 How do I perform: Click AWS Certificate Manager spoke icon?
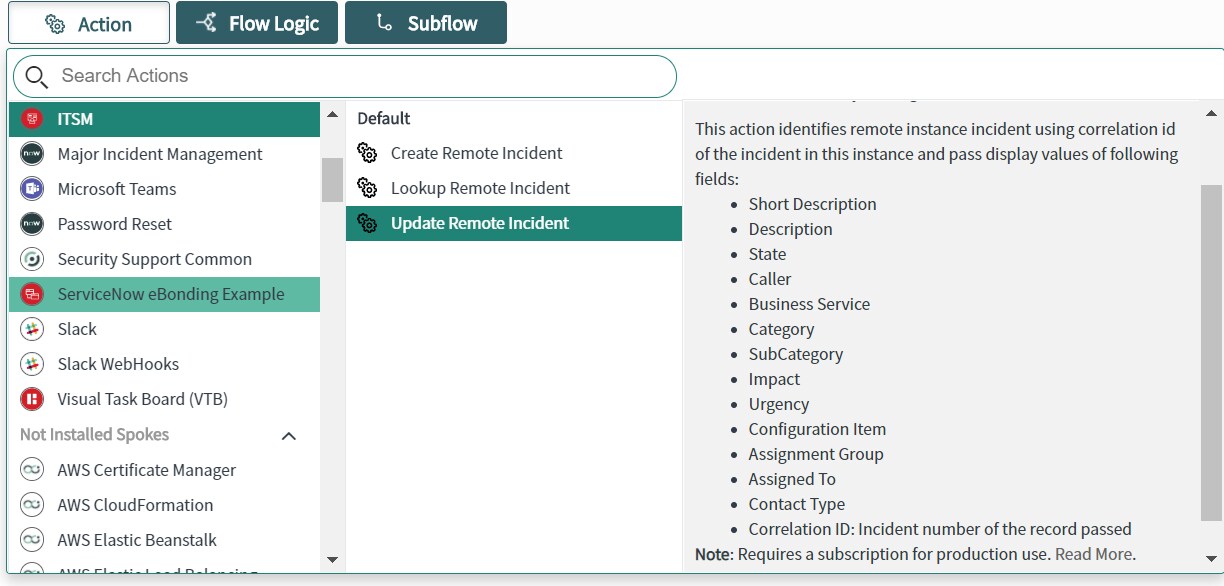[32, 470]
